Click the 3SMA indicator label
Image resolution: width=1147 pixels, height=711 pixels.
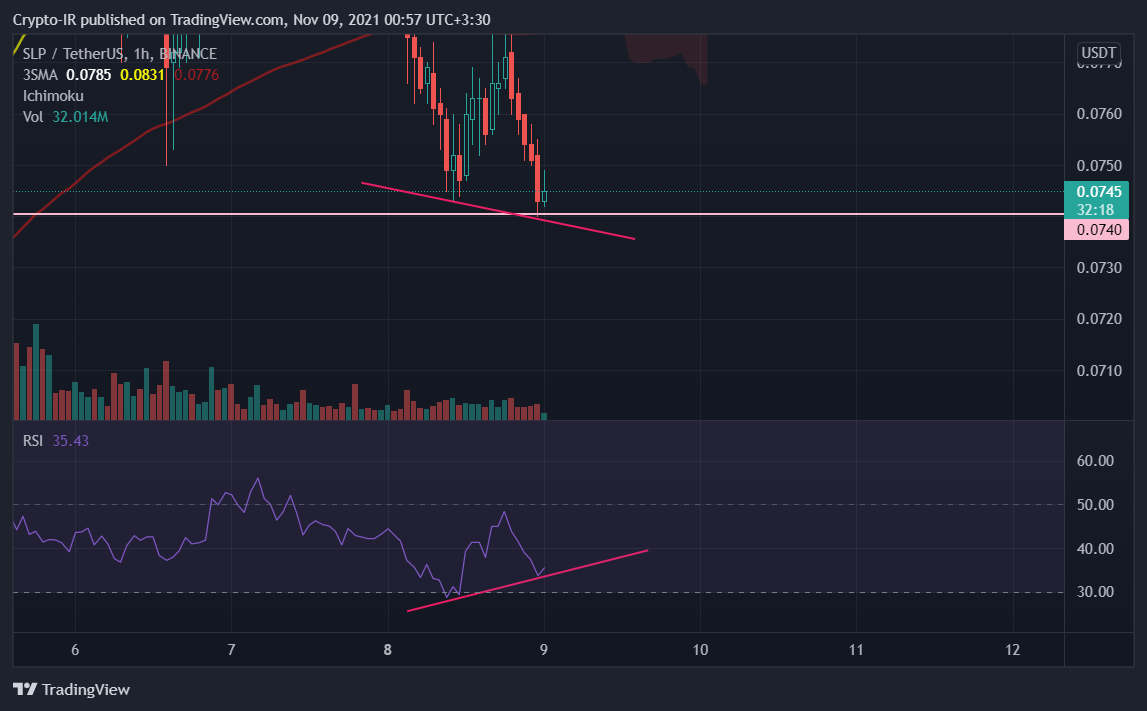40,75
